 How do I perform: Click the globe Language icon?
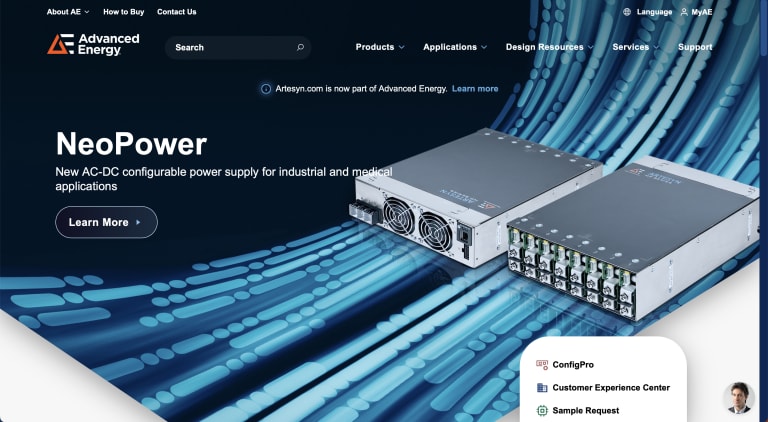coord(626,12)
